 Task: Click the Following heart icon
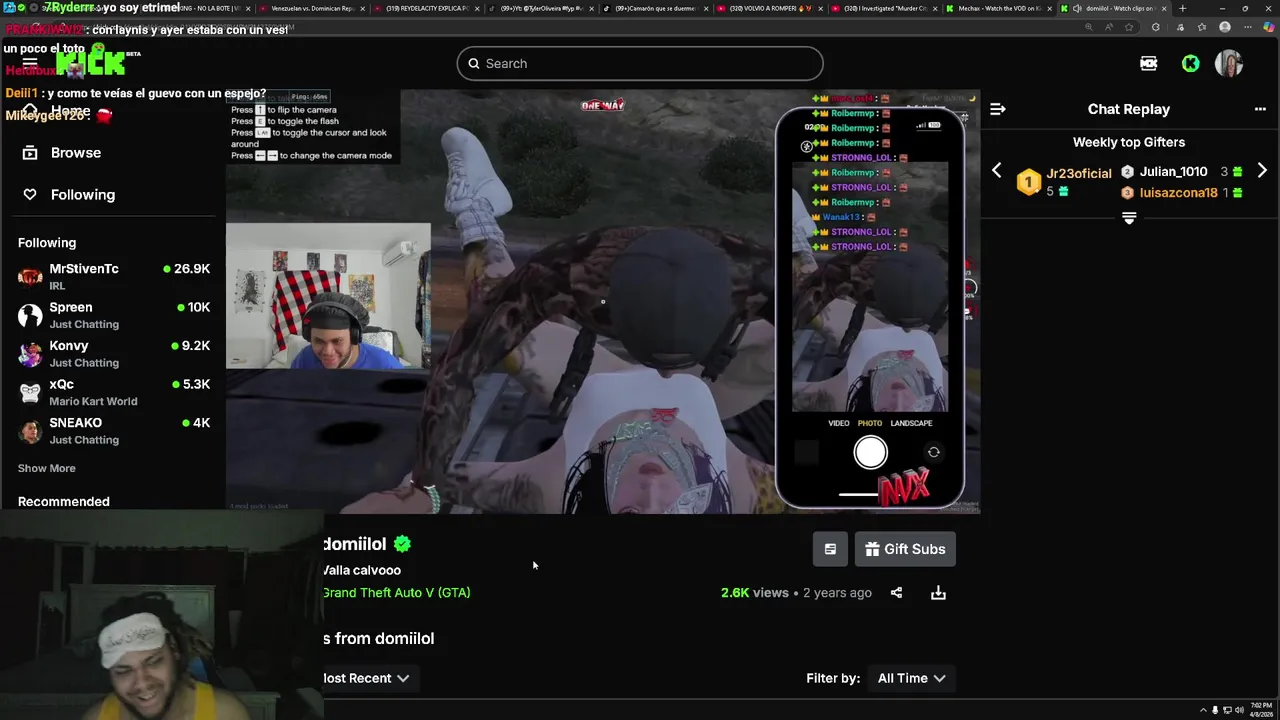point(30,195)
